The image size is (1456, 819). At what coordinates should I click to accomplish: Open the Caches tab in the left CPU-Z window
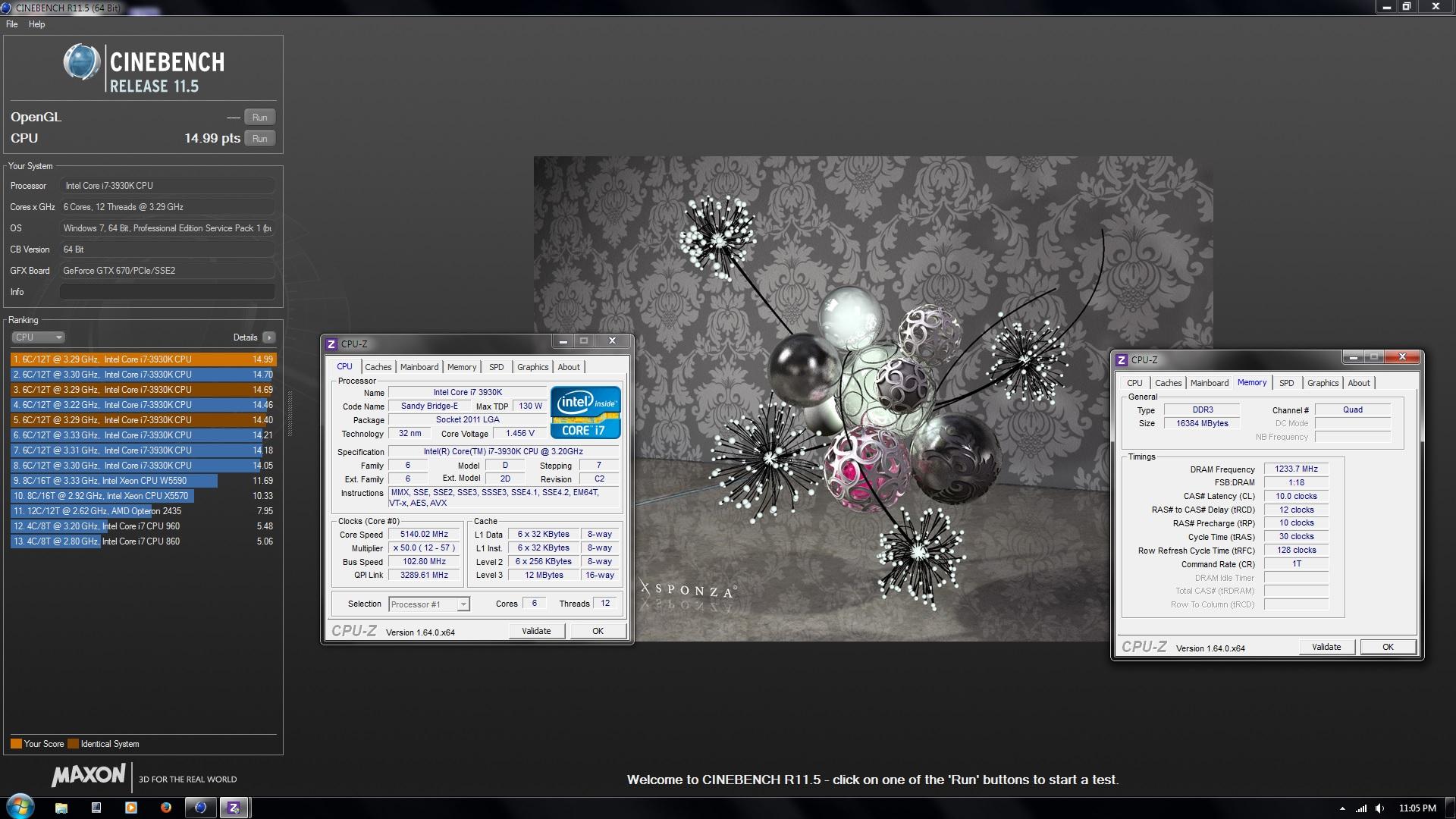pyautogui.click(x=378, y=367)
